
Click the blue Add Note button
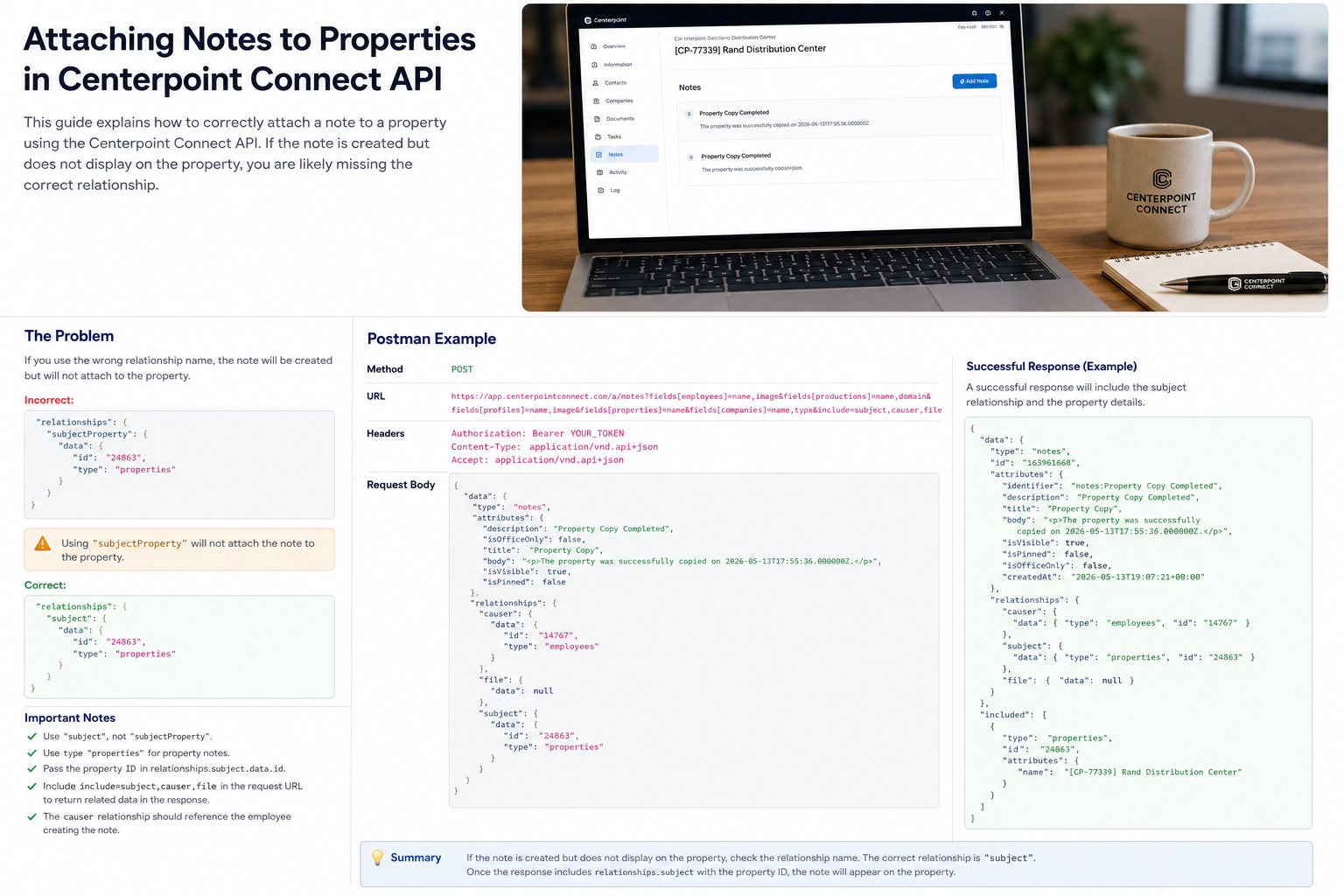coord(974,81)
